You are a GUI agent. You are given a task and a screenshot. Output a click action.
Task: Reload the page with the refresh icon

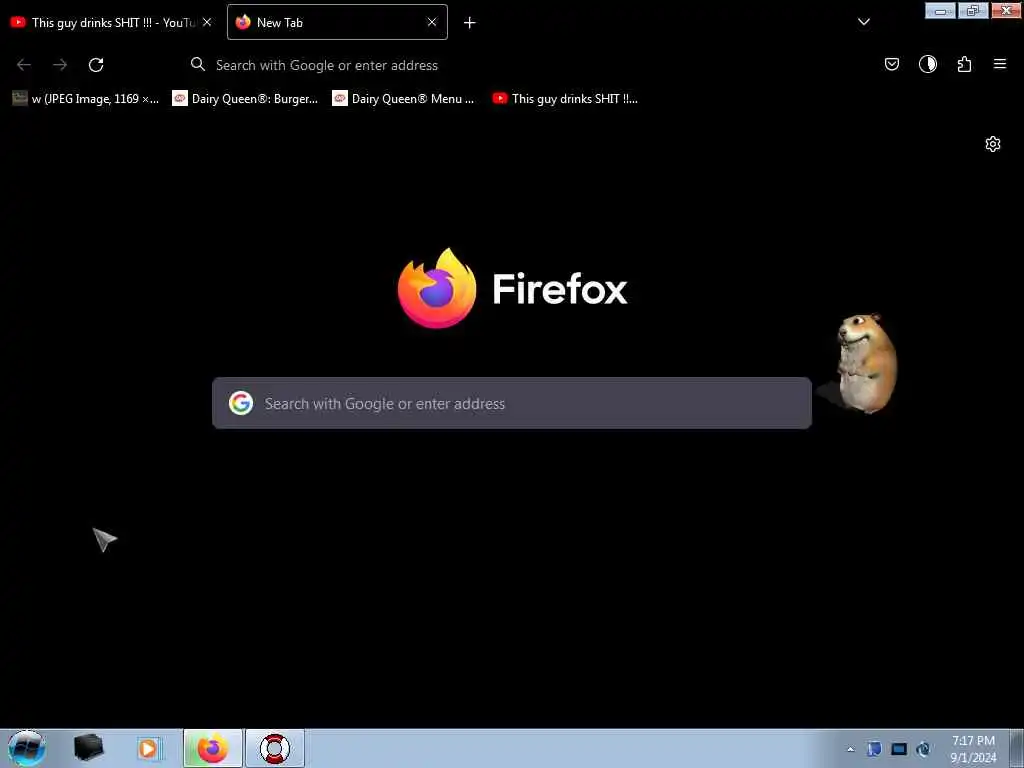pyautogui.click(x=96, y=65)
